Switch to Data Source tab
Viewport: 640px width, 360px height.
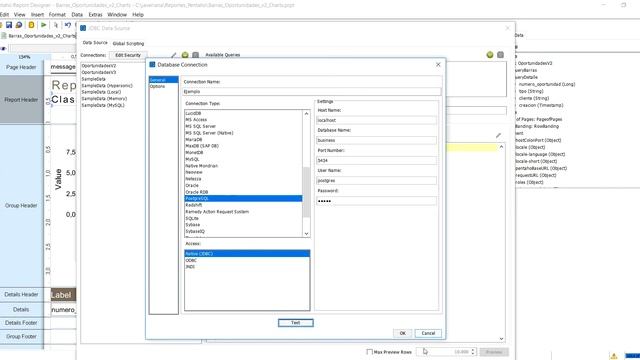click(95, 43)
